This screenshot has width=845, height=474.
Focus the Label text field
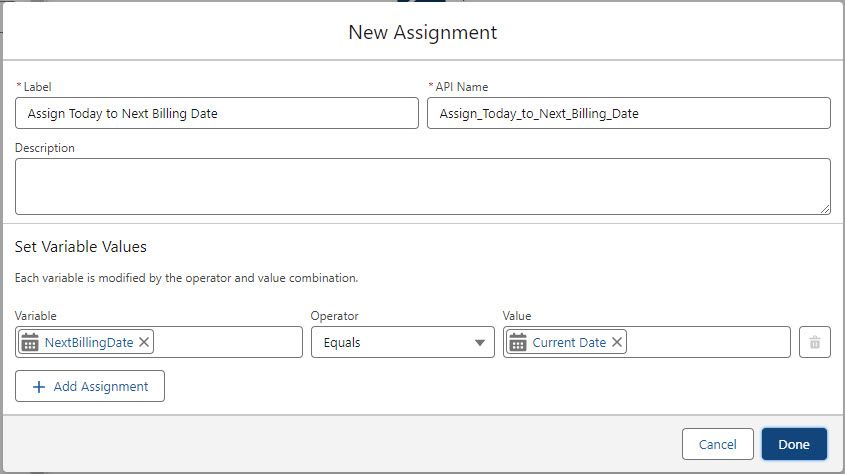click(217, 113)
